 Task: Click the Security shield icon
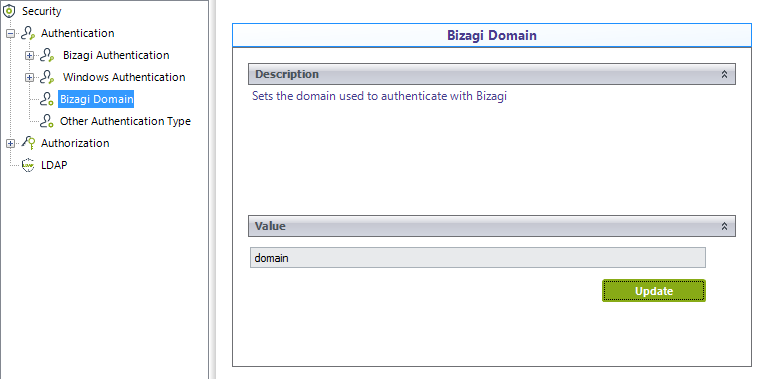pyautogui.click(x=9, y=11)
